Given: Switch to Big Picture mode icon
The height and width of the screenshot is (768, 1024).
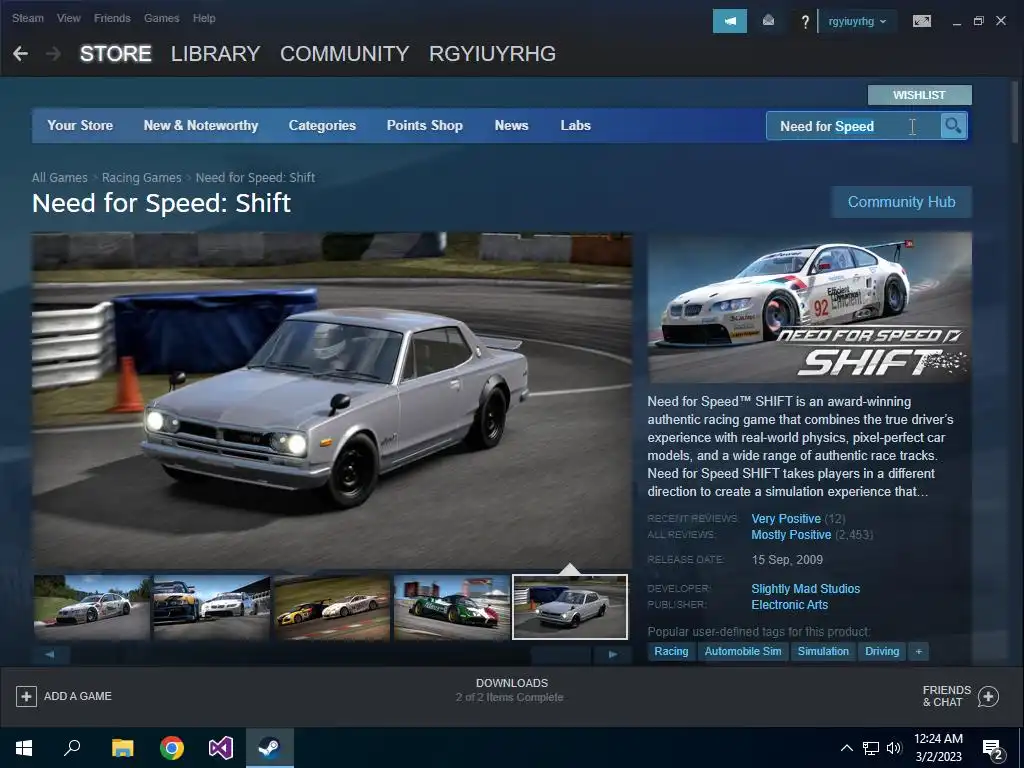Looking at the screenshot, I should pyautogui.click(x=921, y=22).
